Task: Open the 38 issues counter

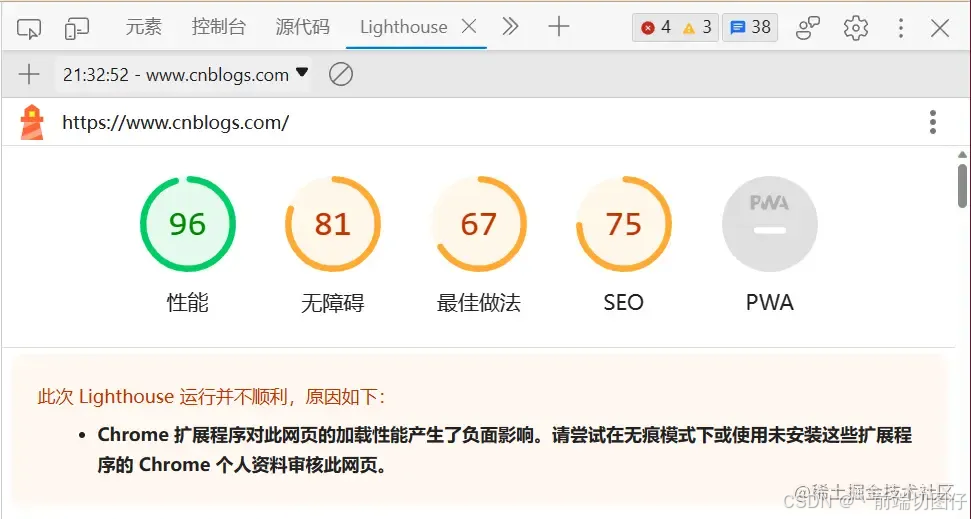Action: (x=750, y=27)
